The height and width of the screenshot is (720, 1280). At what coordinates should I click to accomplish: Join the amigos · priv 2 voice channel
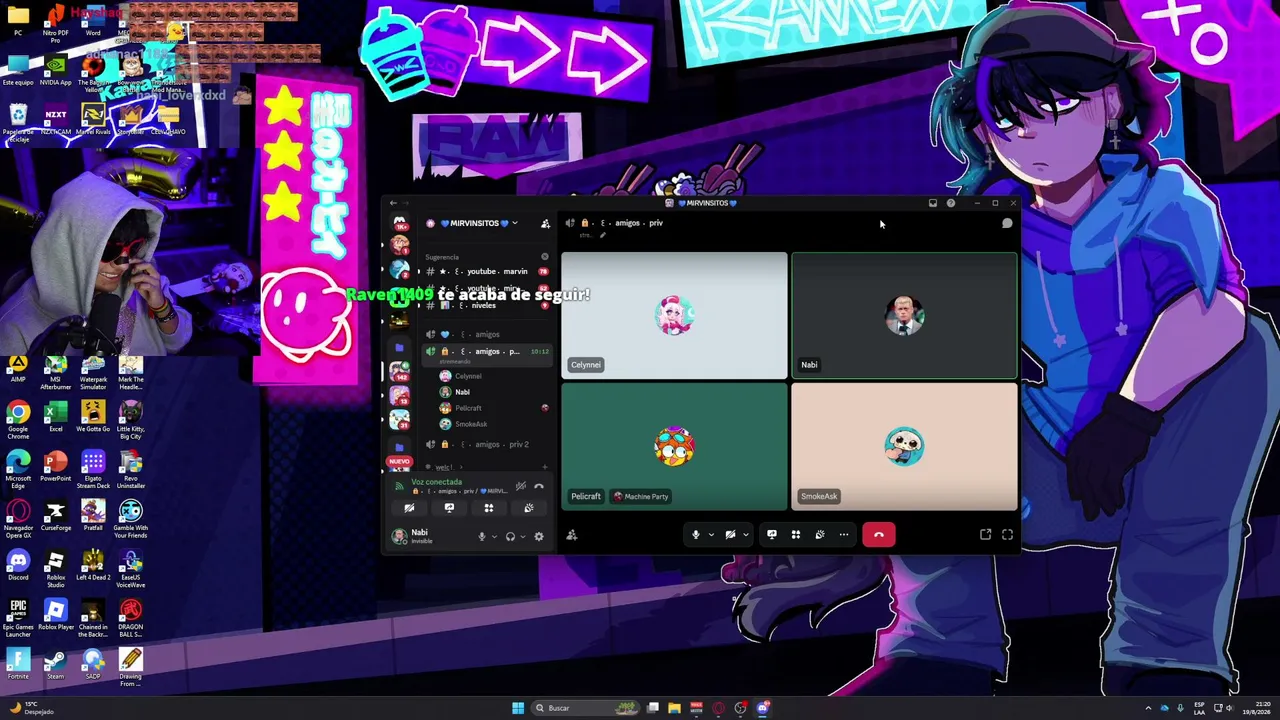(487, 444)
